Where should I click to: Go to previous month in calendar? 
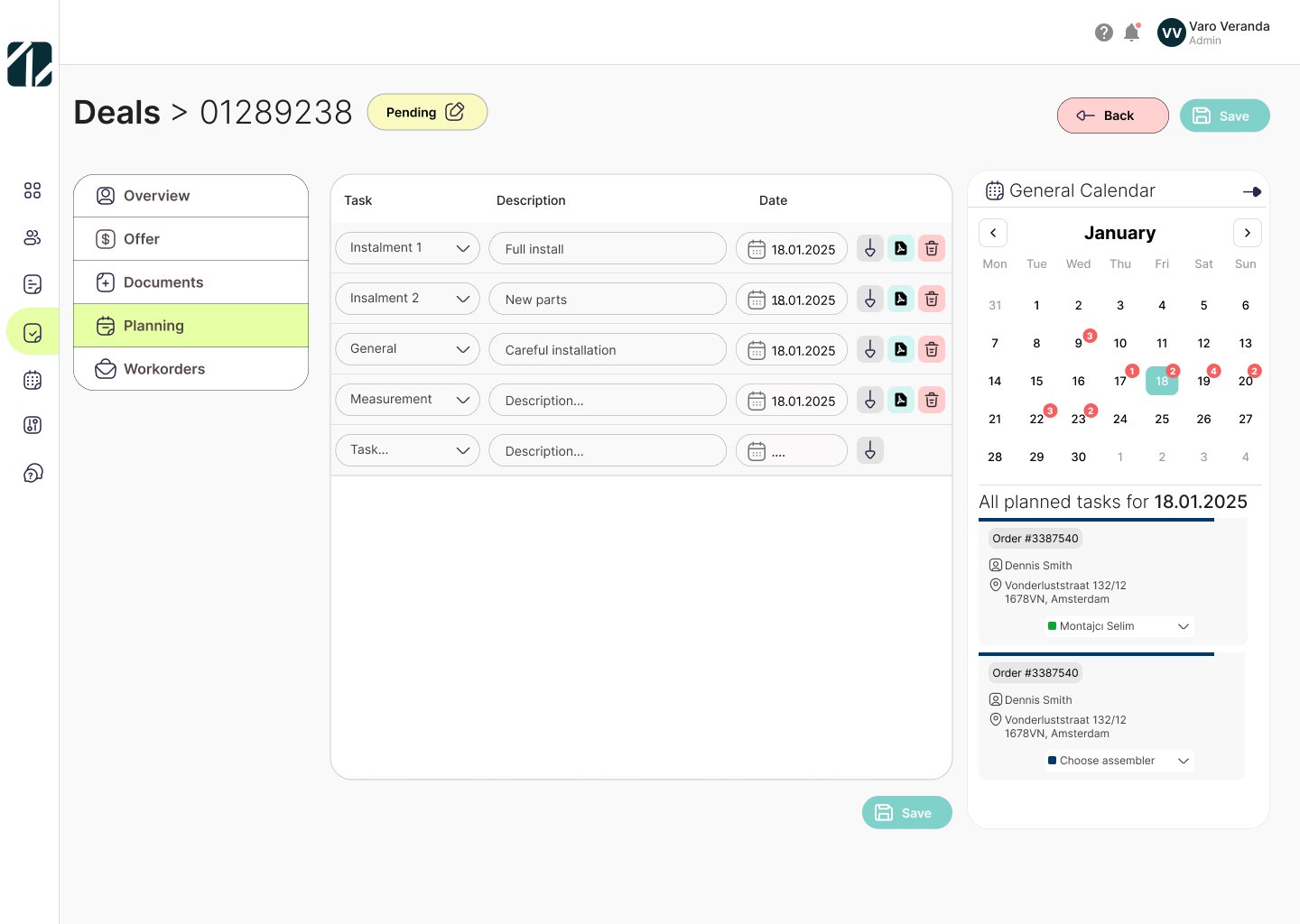(993, 233)
